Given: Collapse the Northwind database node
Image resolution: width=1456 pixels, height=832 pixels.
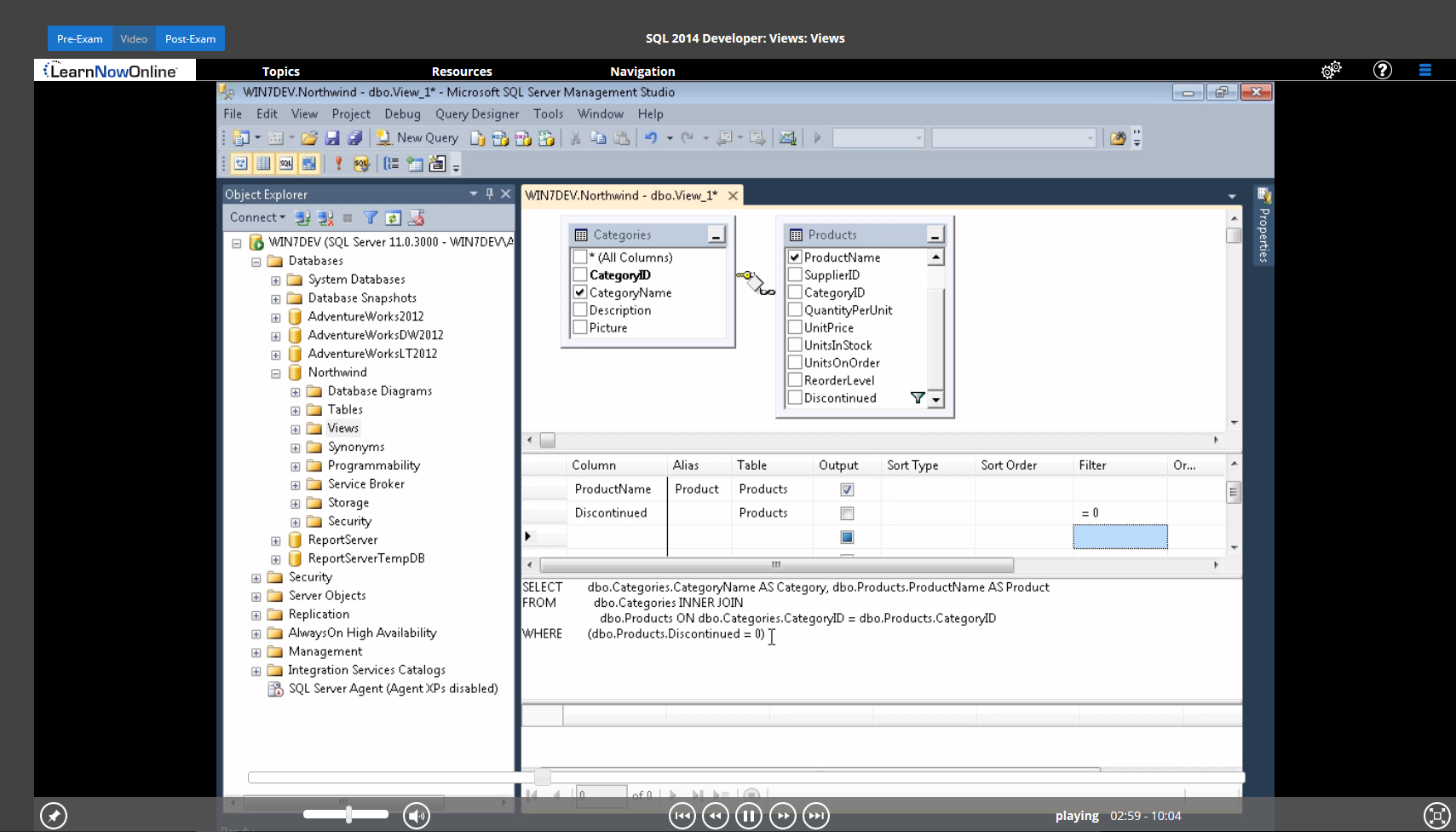Looking at the screenshot, I should (x=276, y=373).
